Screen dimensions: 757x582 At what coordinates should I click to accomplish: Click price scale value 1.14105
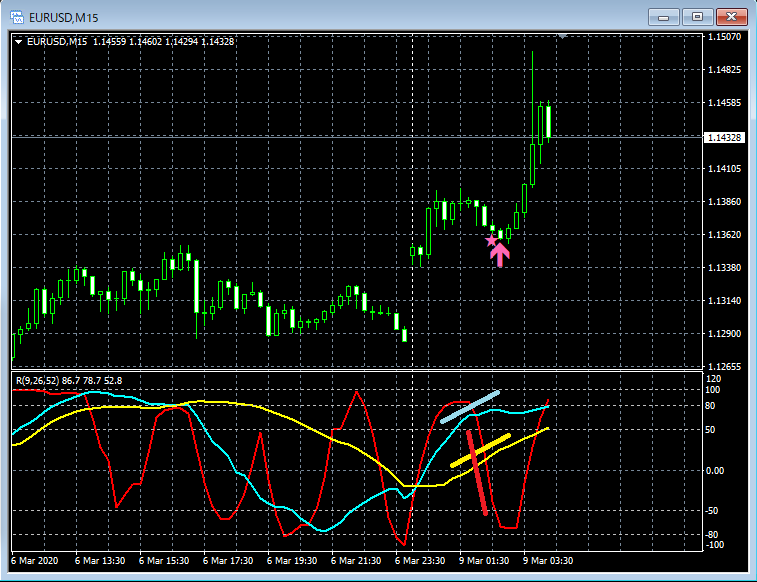point(724,168)
